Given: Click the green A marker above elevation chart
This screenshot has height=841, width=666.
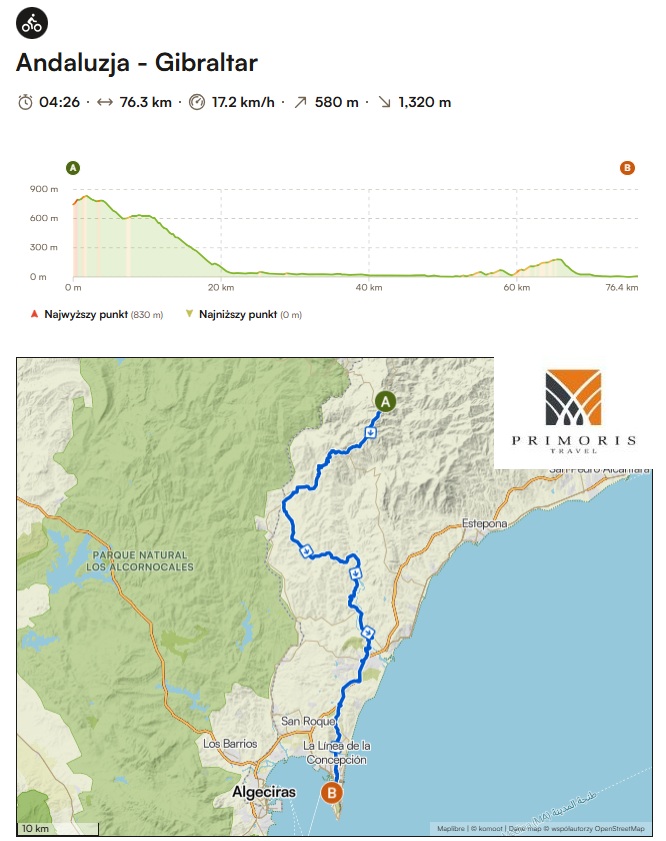Looking at the screenshot, I should (x=73, y=168).
